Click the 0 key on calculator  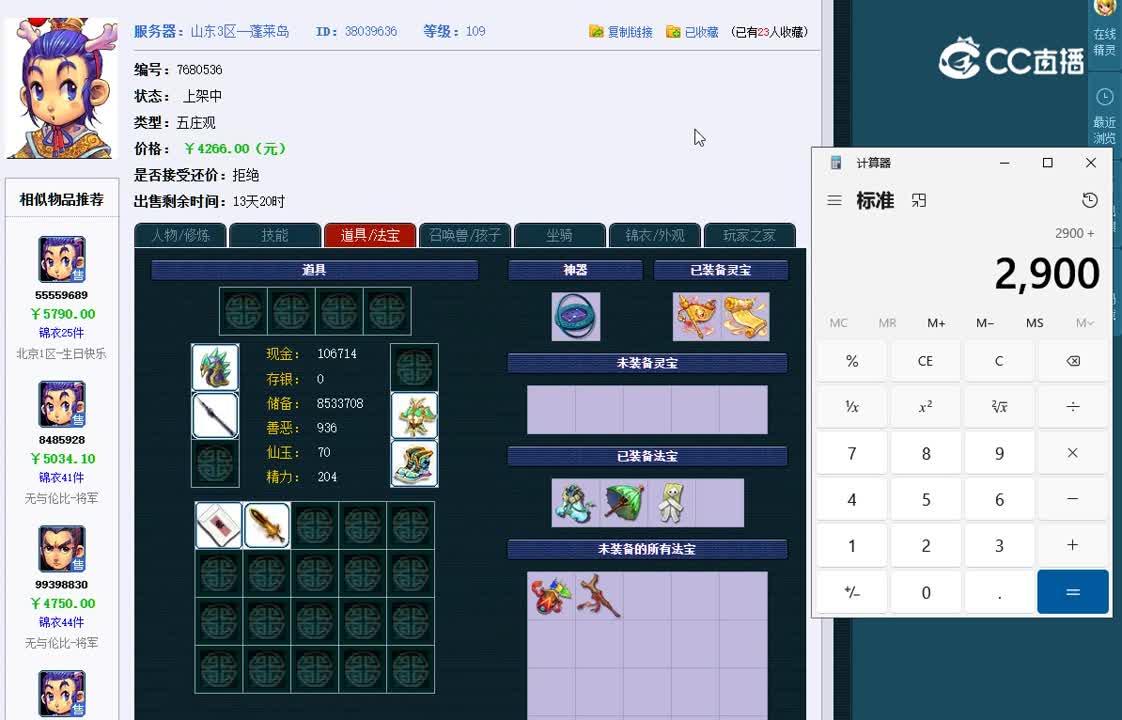tap(925, 592)
